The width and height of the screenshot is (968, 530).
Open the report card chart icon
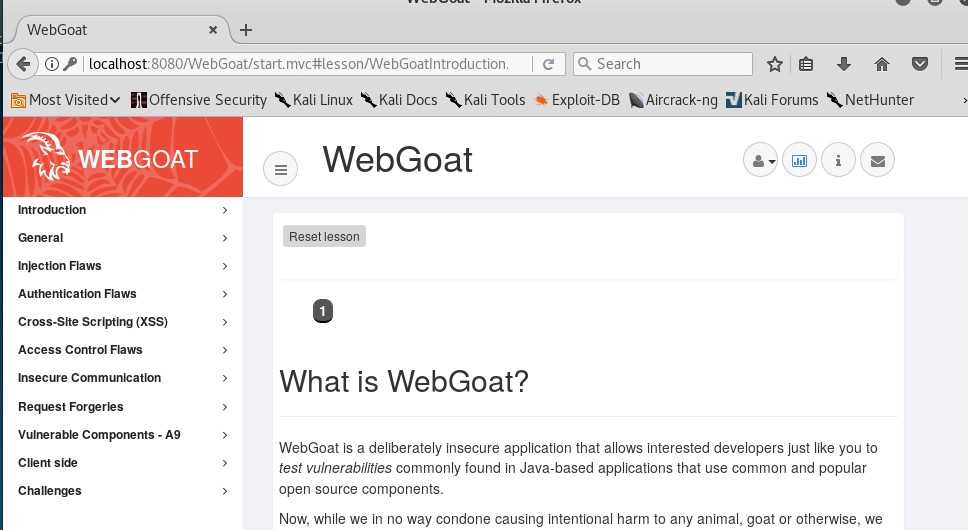click(799, 160)
